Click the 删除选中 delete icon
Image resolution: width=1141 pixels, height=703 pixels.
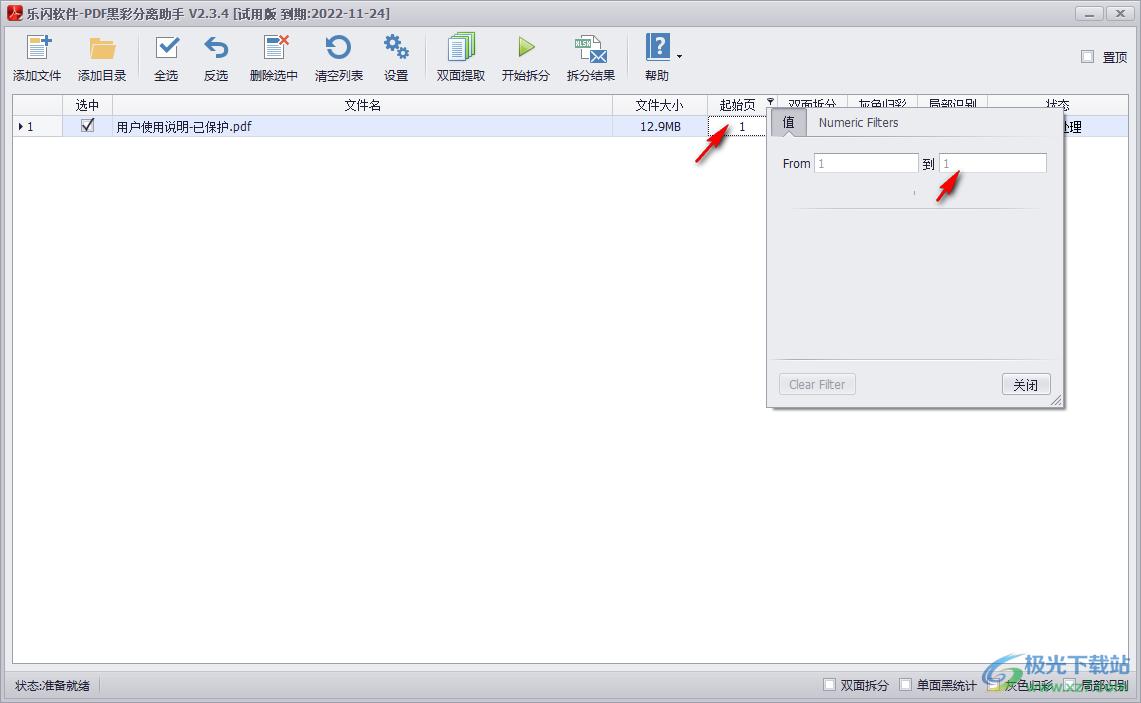click(x=274, y=48)
